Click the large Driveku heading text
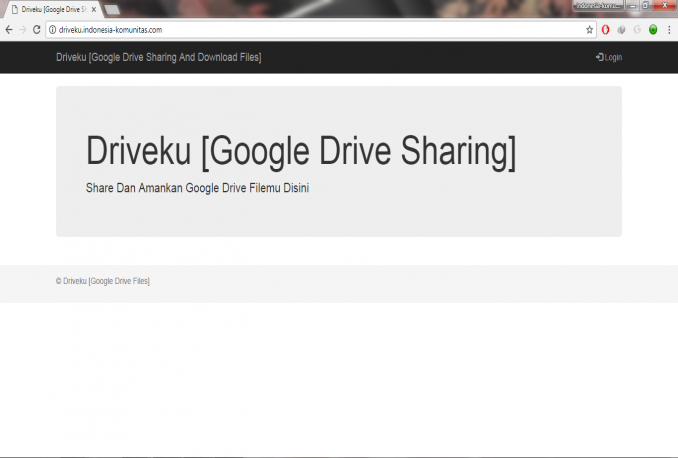 tap(301, 151)
